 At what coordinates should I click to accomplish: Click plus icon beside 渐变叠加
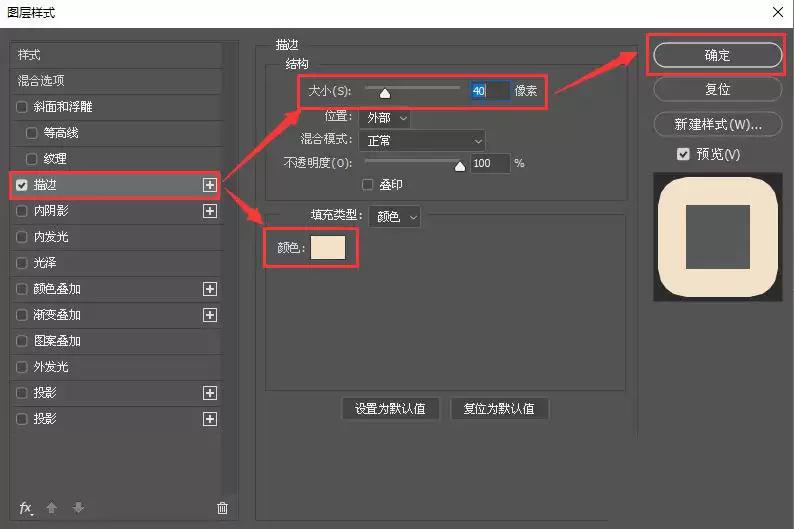[x=210, y=315]
